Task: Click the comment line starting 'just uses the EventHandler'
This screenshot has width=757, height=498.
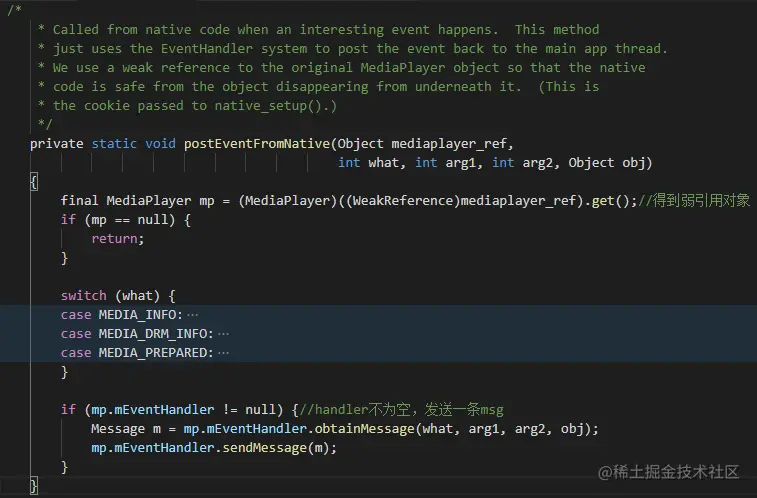Action: coord(353,49)
